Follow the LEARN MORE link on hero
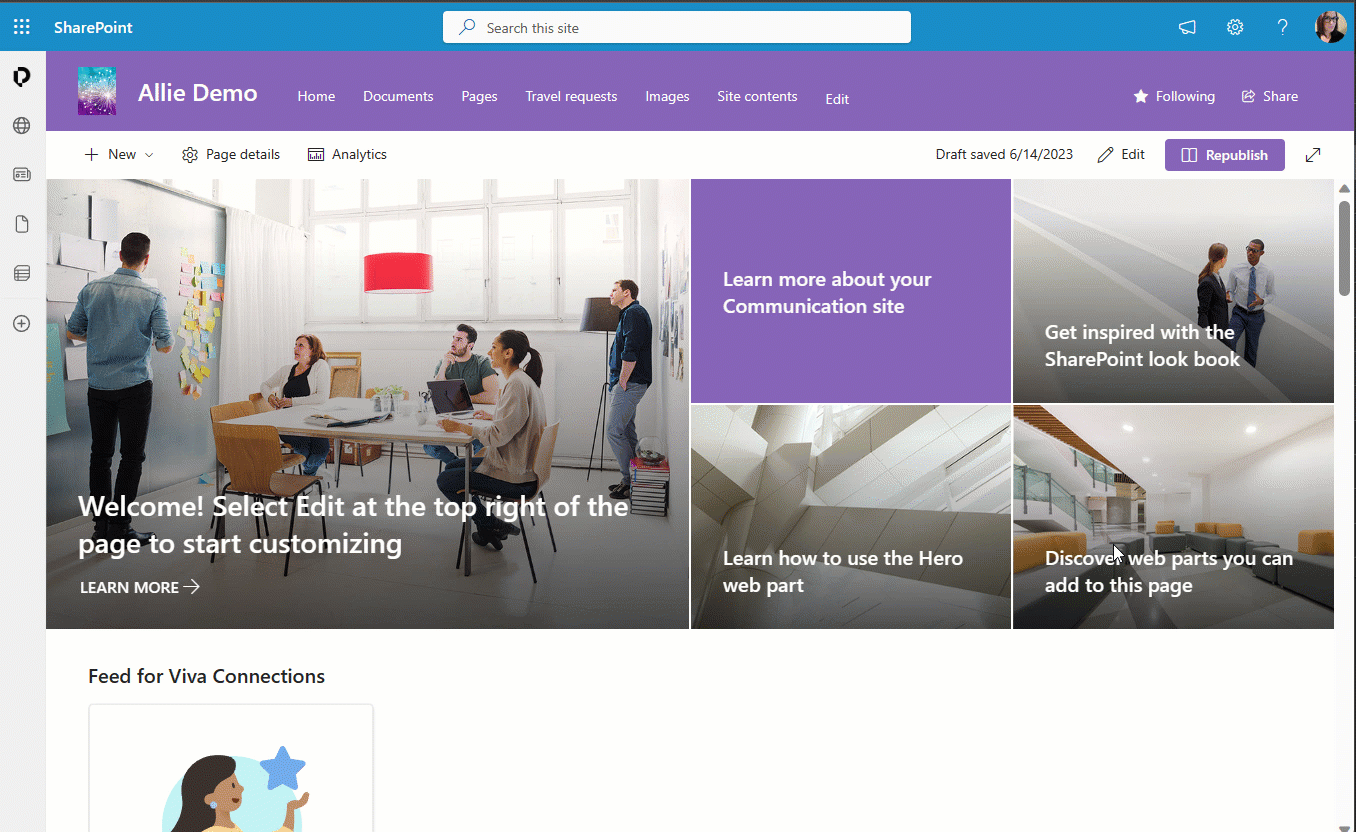The image size is (1356, 832). 140,587
